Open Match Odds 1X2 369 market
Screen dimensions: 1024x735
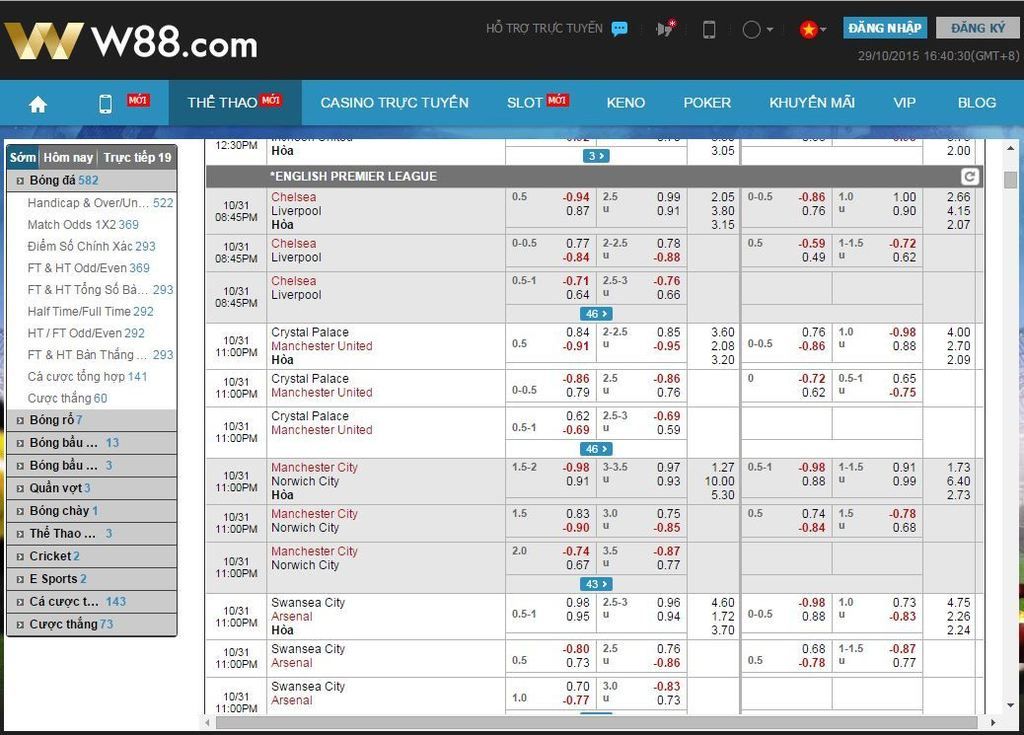tap(83, 225)
